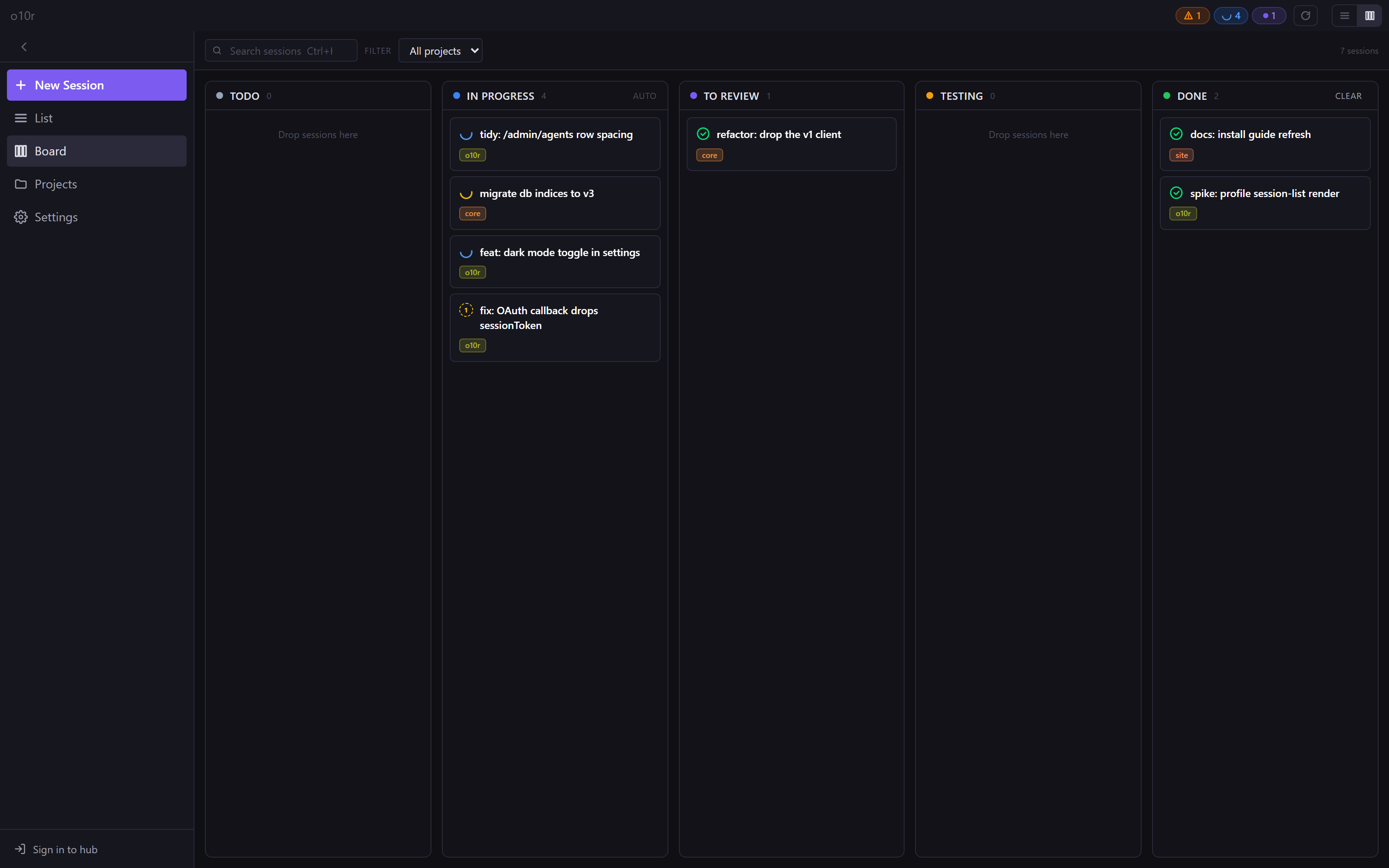Screen dimensions: 1389x868
Task: Open the docs: install guide refresh card
Action: tap(1265, 144)
